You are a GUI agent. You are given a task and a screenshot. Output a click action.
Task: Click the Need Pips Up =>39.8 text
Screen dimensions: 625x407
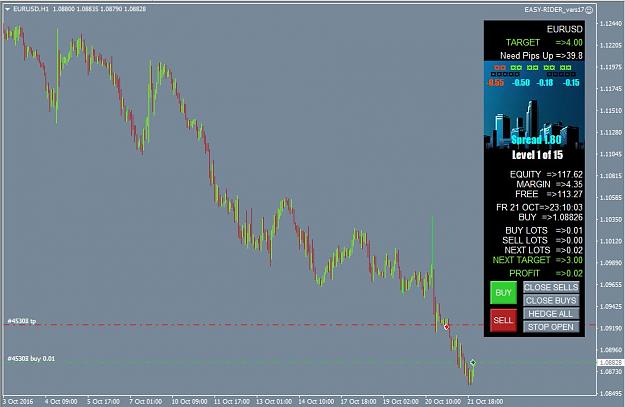click(541, 55)
